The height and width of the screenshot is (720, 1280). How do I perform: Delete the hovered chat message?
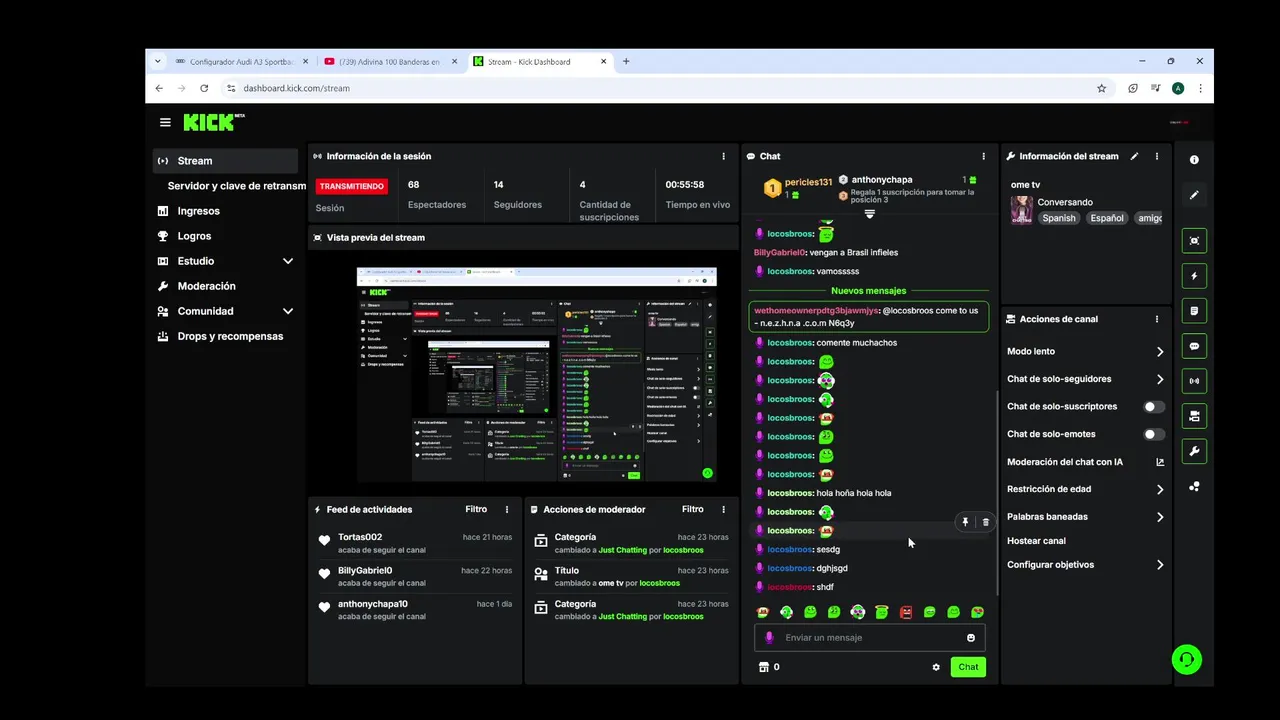coord(985,522)
